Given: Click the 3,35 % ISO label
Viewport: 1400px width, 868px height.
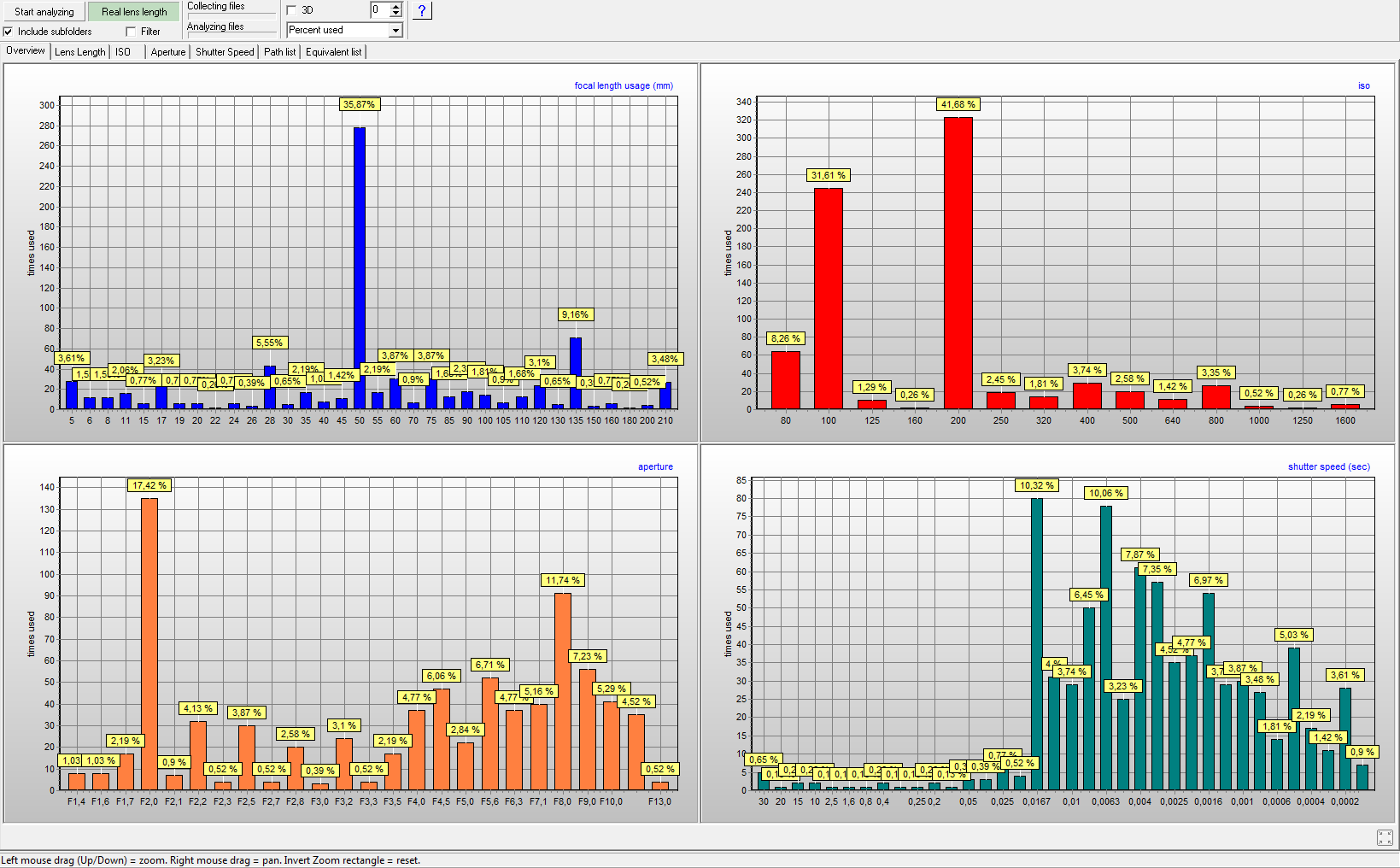Looking at the screenshot, I should click(1215, 372).
